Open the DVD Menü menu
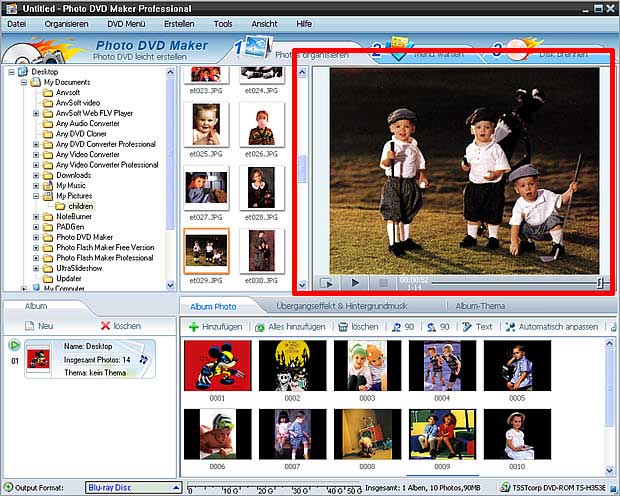 [x=126, y=24]
